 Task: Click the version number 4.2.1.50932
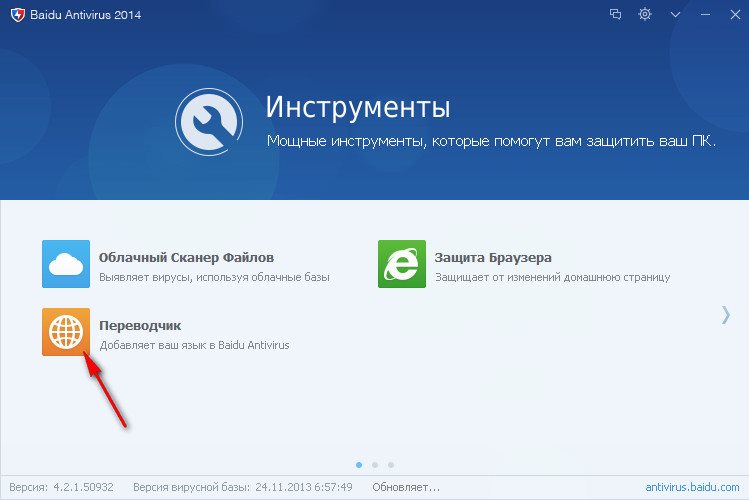[x=83, y=487]
